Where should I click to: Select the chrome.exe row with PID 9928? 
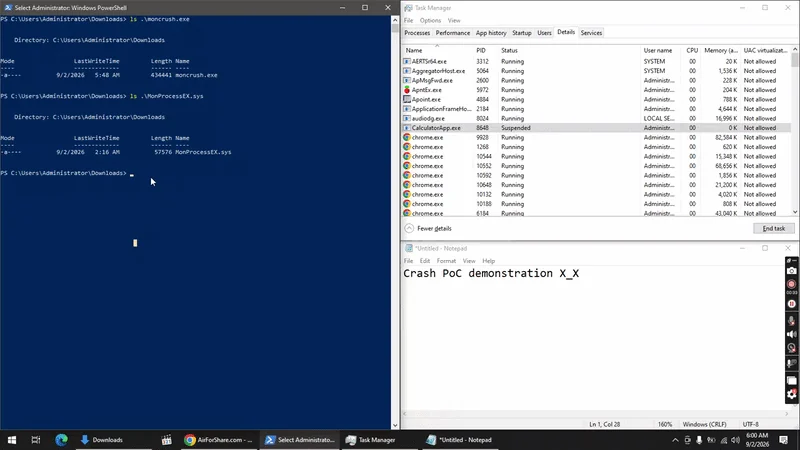596,137
